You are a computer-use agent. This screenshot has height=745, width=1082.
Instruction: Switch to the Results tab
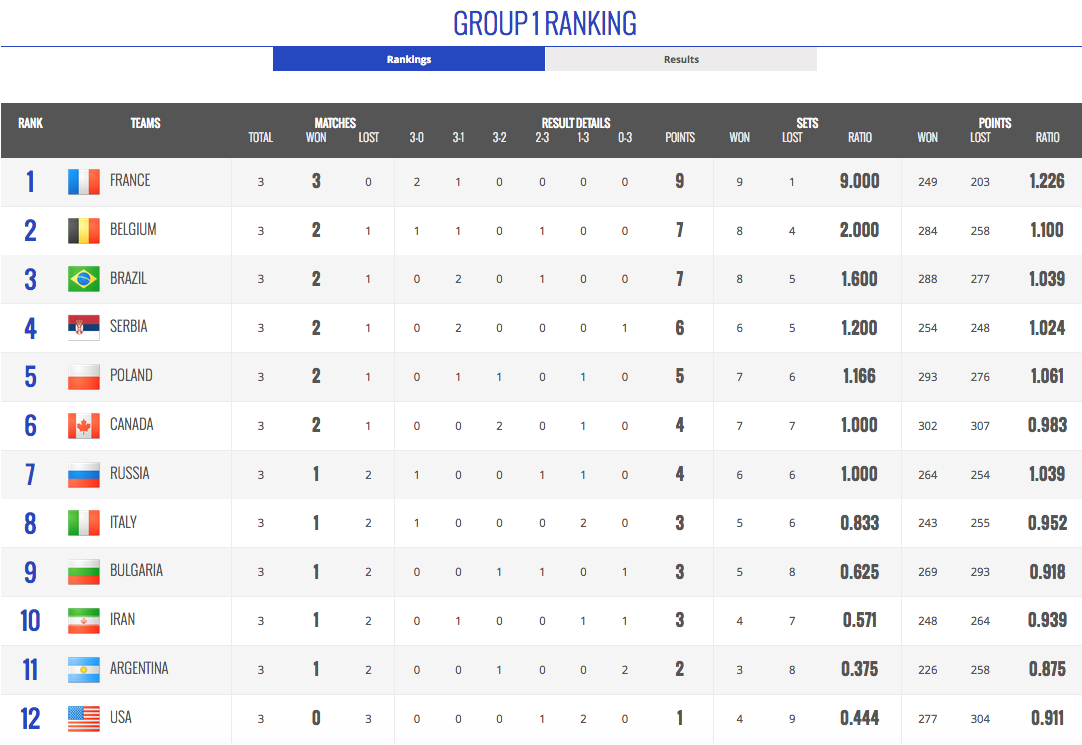[x=681, y=59]
